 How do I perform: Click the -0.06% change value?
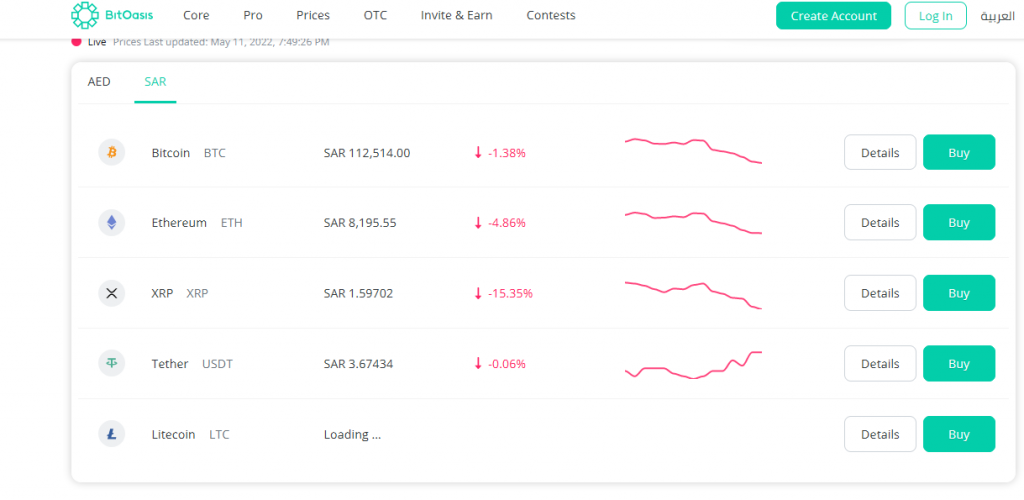[x=507, y=364]
